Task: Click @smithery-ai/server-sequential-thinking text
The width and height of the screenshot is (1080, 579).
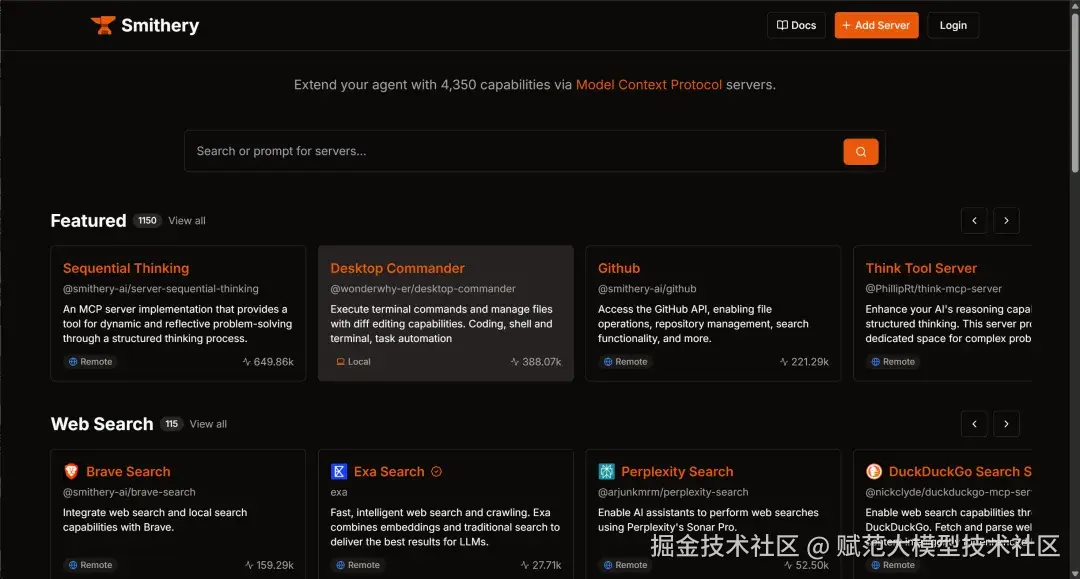Action: [160, 288]
